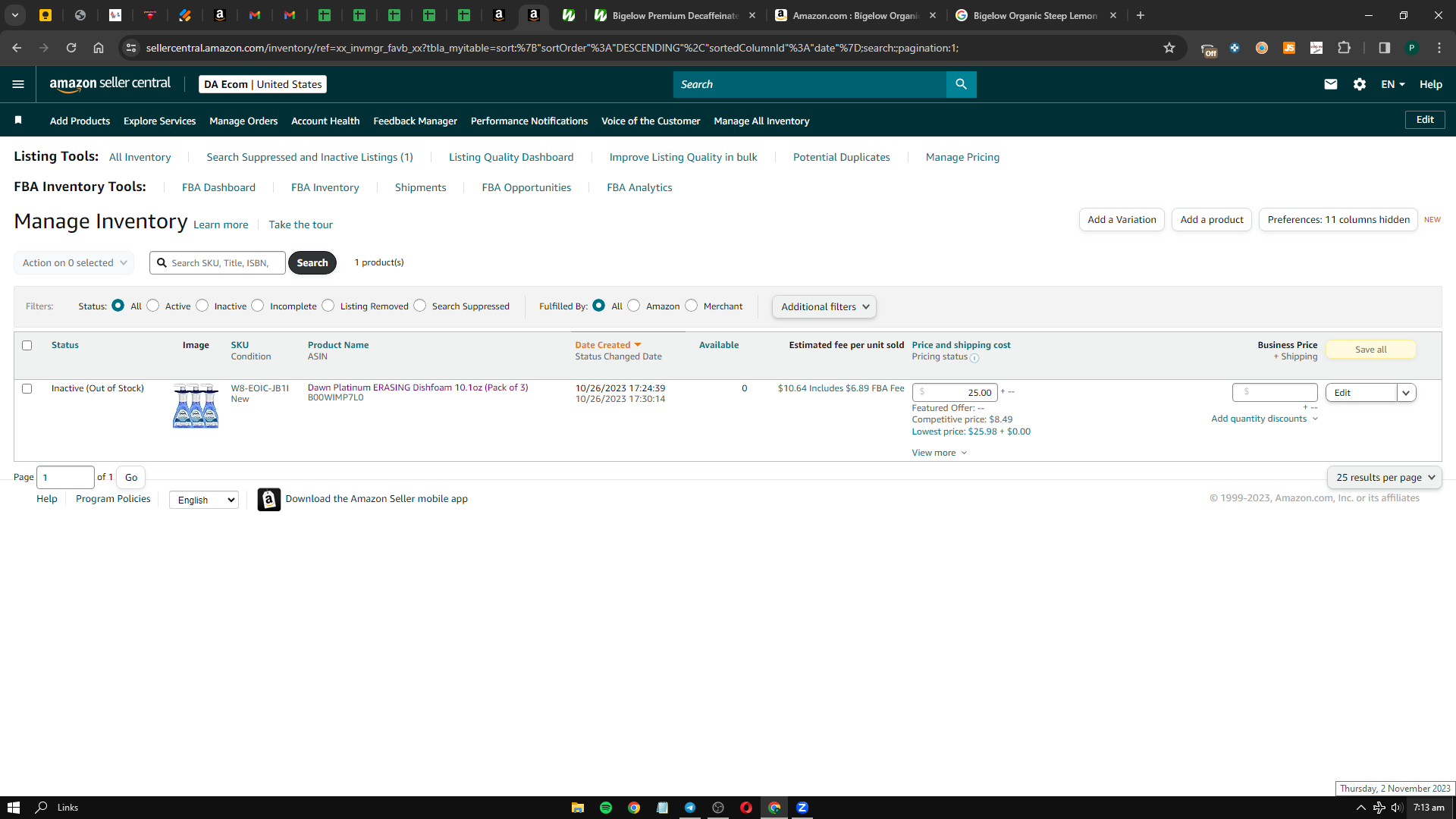Filter Fulfilled By Amazon
Screen dimensions: 1456x819
tap(634, 305)
